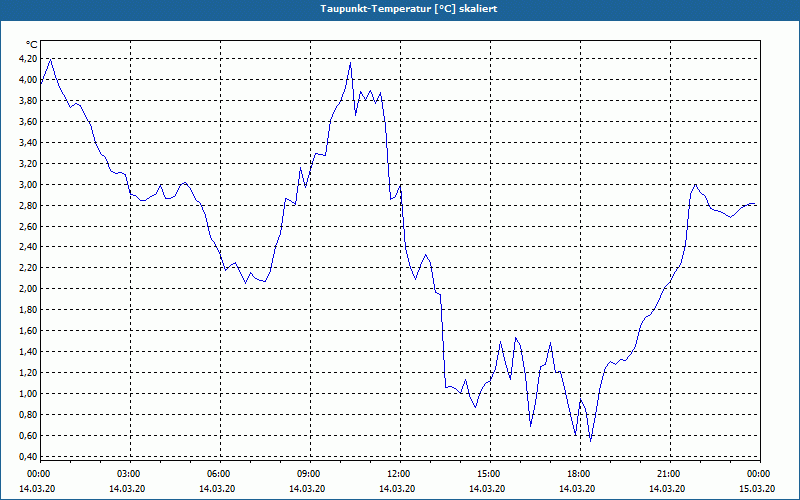Click the '14.03.20' date under 21:00
Image resolution: width=800 pixels, height=500 pixels.
667,488
